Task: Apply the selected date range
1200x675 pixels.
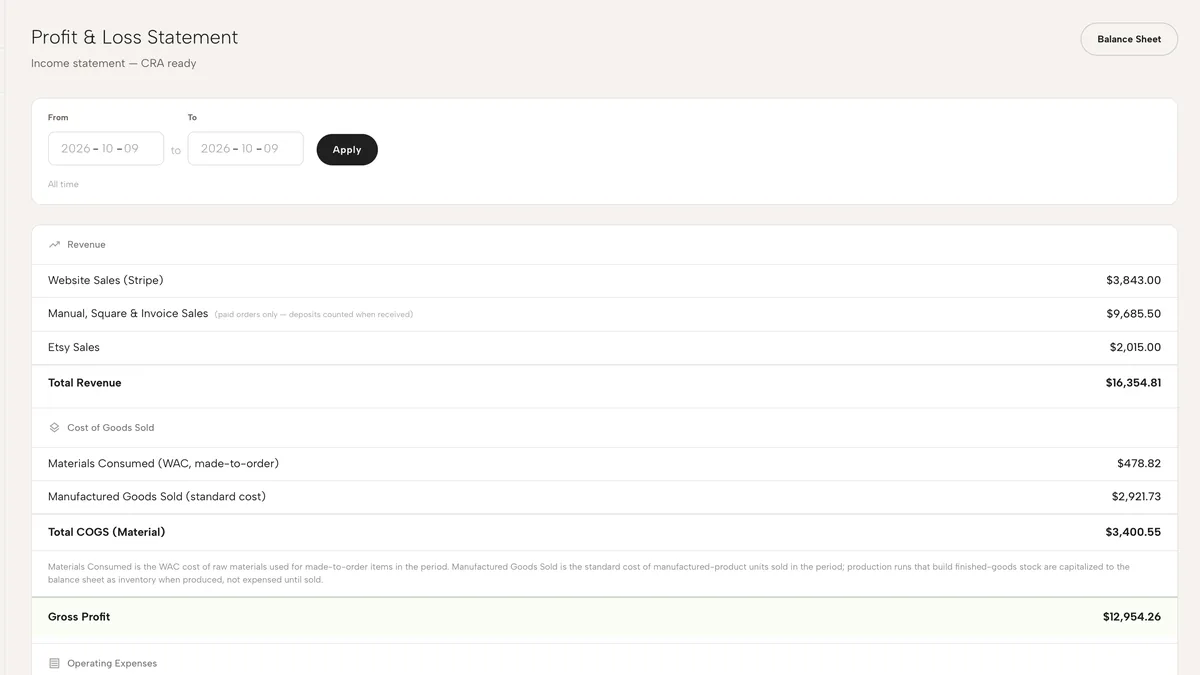Action: pyautogui.click(x=347, y=150)
